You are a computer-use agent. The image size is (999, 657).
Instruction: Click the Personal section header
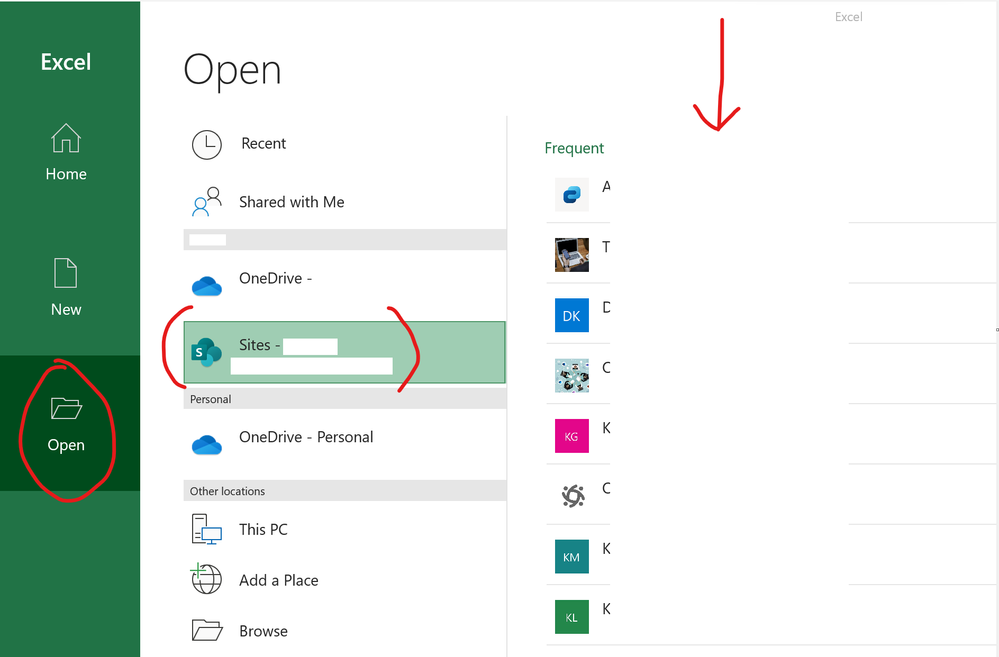(x=345, y=400)
